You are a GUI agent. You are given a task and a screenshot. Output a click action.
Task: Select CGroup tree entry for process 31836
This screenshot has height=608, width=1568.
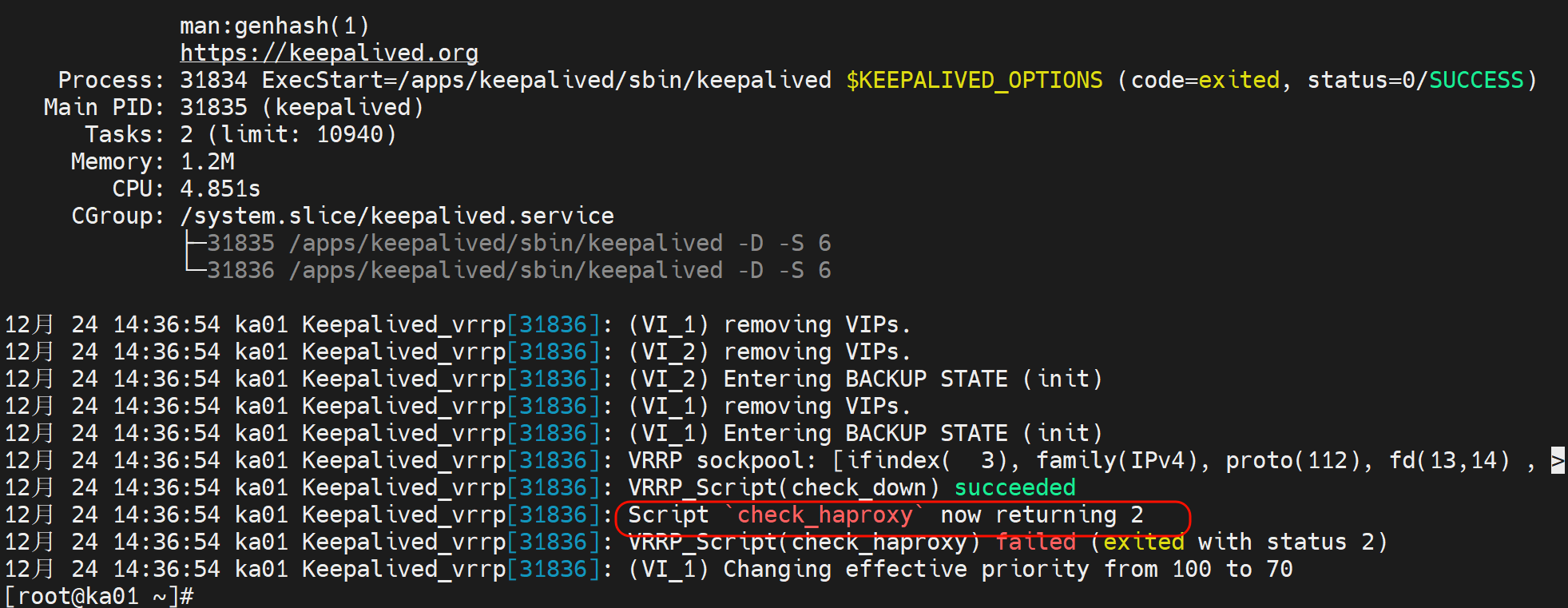[x=518, y=270]
